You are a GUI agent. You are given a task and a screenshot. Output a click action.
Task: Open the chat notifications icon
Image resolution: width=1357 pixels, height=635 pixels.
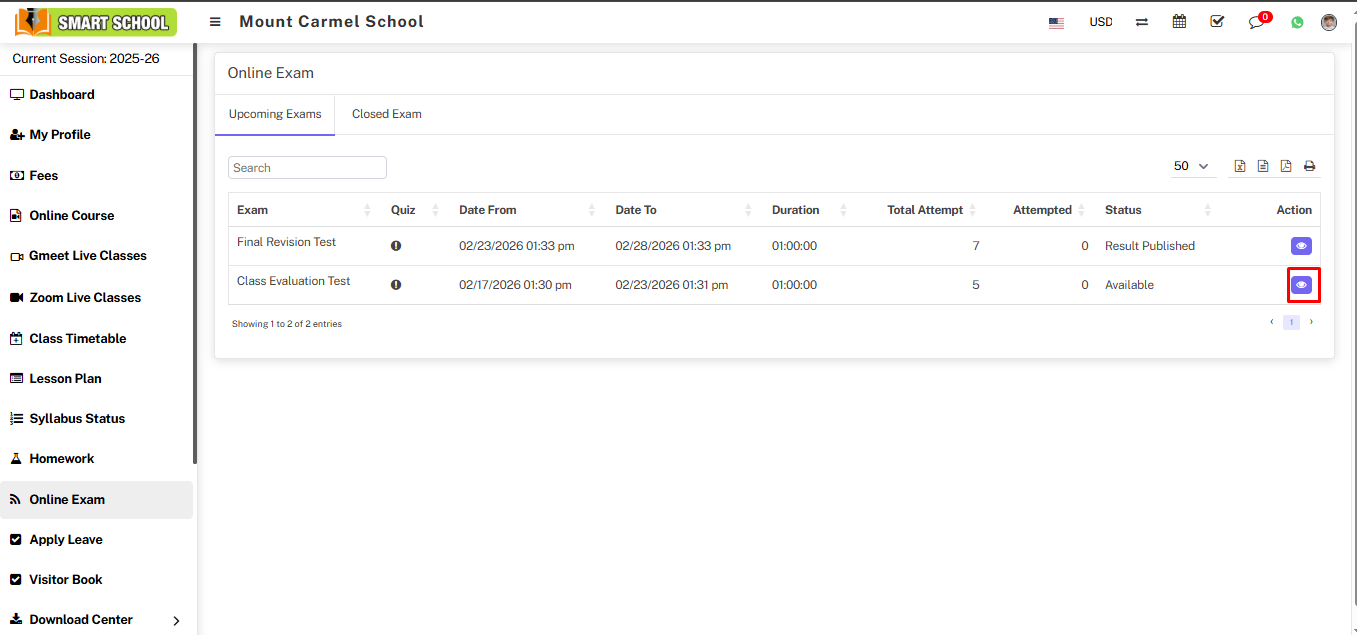pyautogui.click(x=1257, y=22)
